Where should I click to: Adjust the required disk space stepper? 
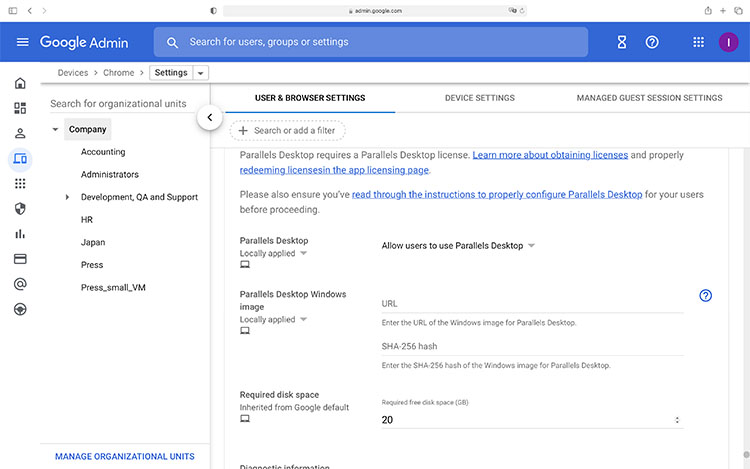tap(677, 420)
